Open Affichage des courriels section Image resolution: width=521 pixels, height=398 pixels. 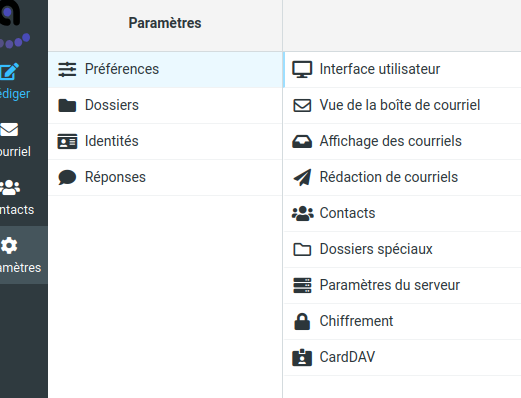point(403,141)
